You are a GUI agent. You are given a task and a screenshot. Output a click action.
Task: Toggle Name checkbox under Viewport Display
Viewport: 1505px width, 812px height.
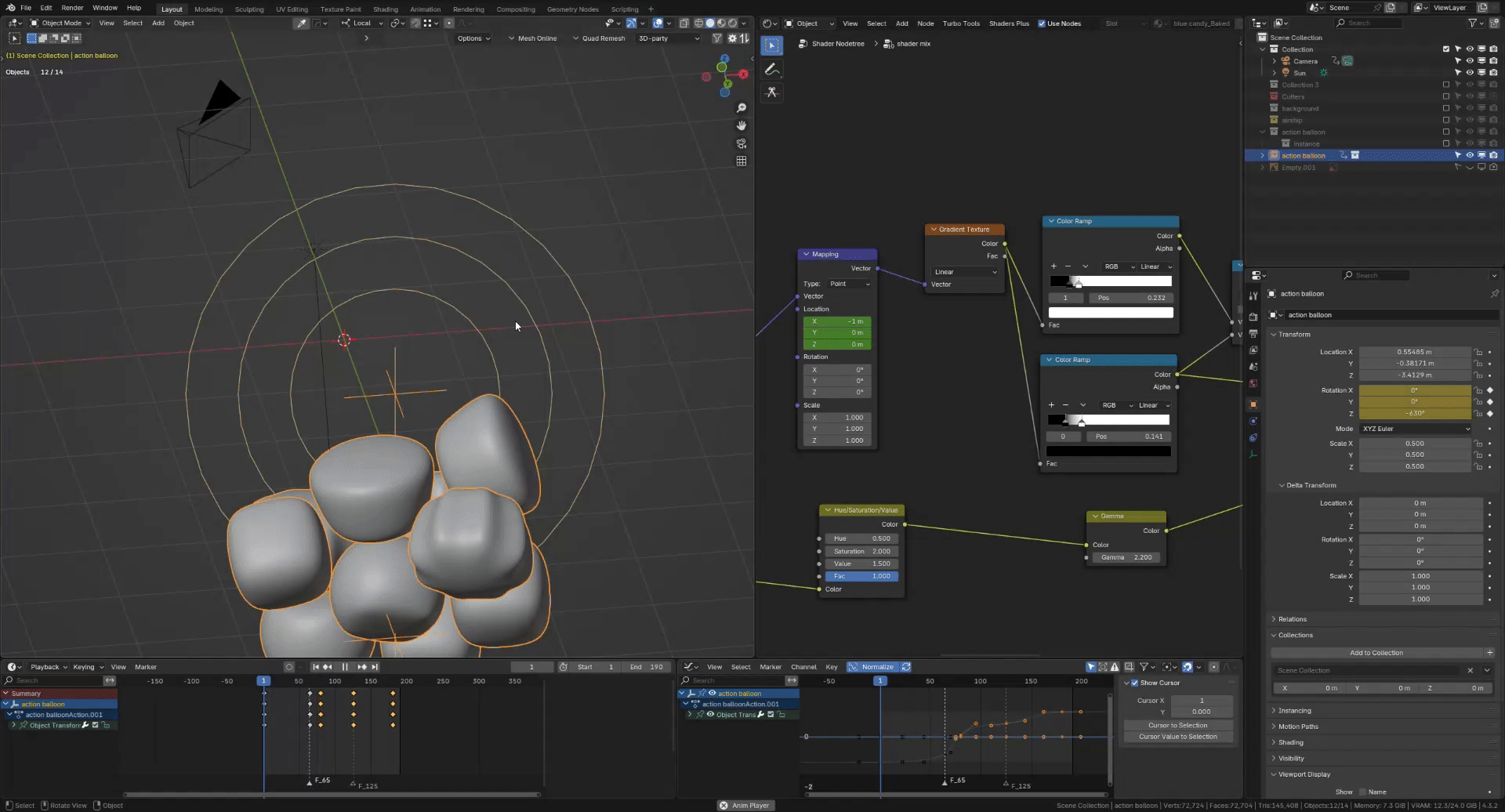(1362, 792)
